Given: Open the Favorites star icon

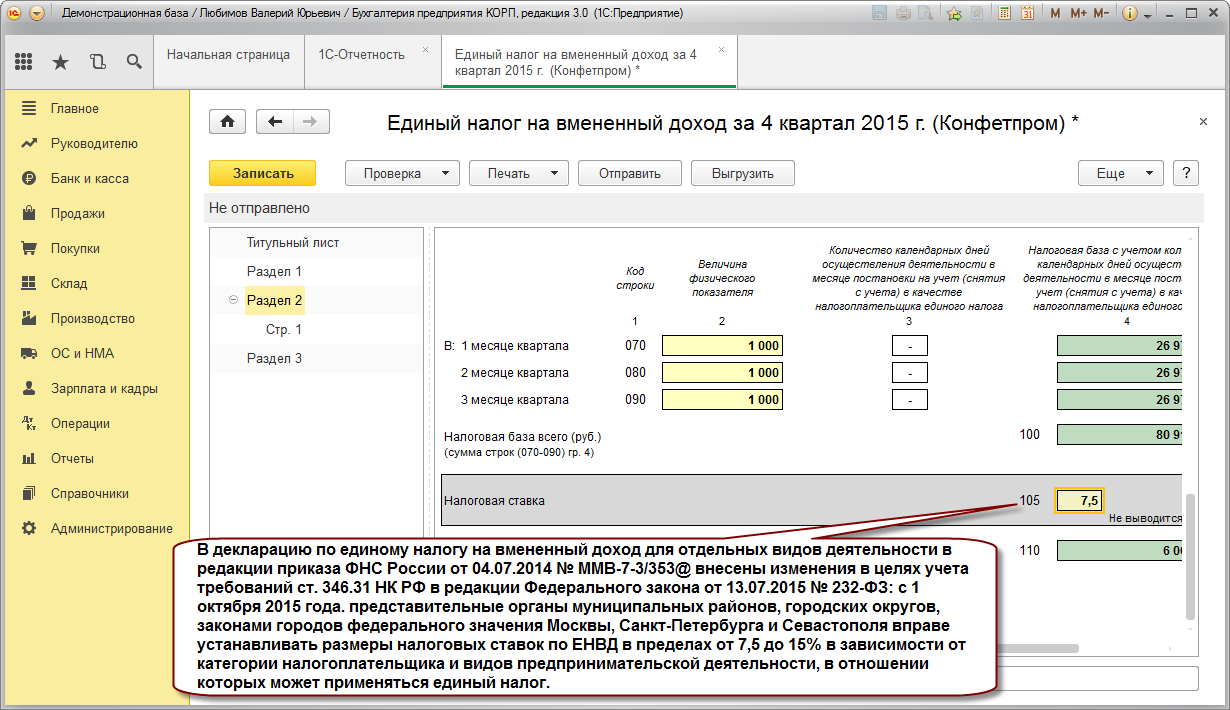Looking at the screenshot, I should [x=60, y=62].
